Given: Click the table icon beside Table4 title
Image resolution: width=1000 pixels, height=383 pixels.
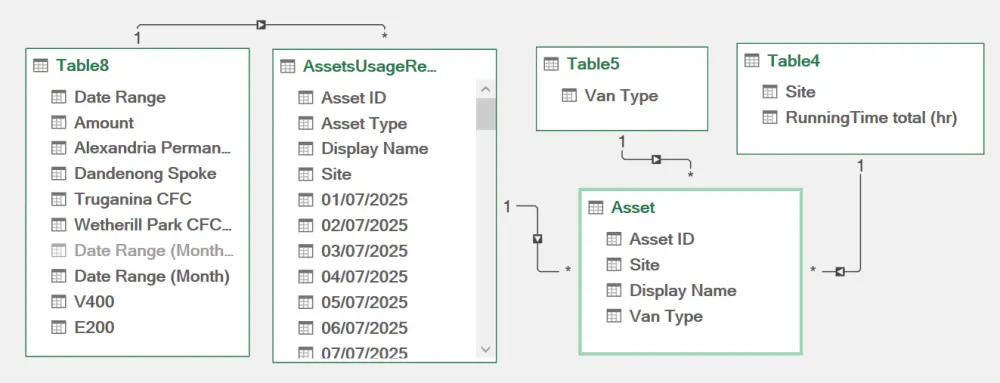Looking at the screenshot, I should [x=752, y=61].
